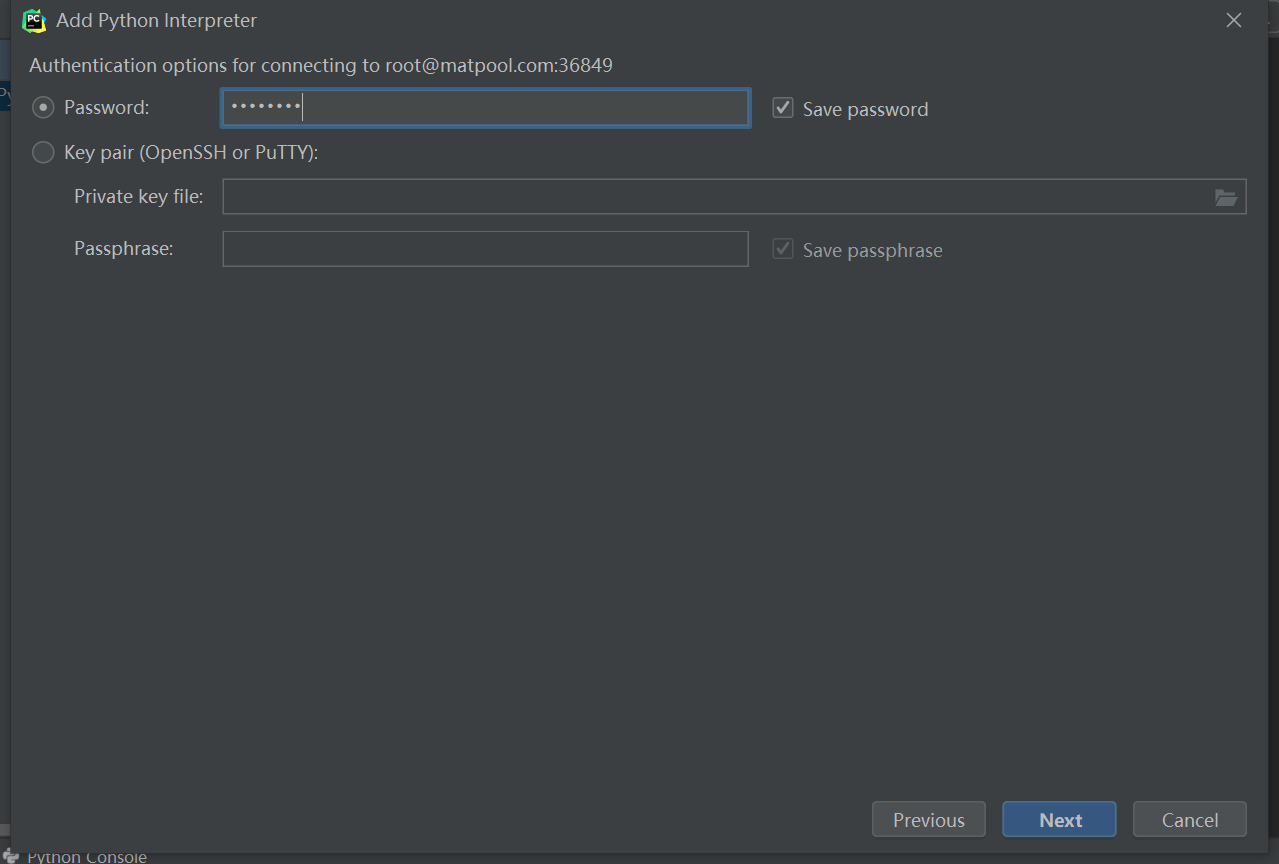
Task: Uncheck the Save password checkbox
Action: coord(782,107)
